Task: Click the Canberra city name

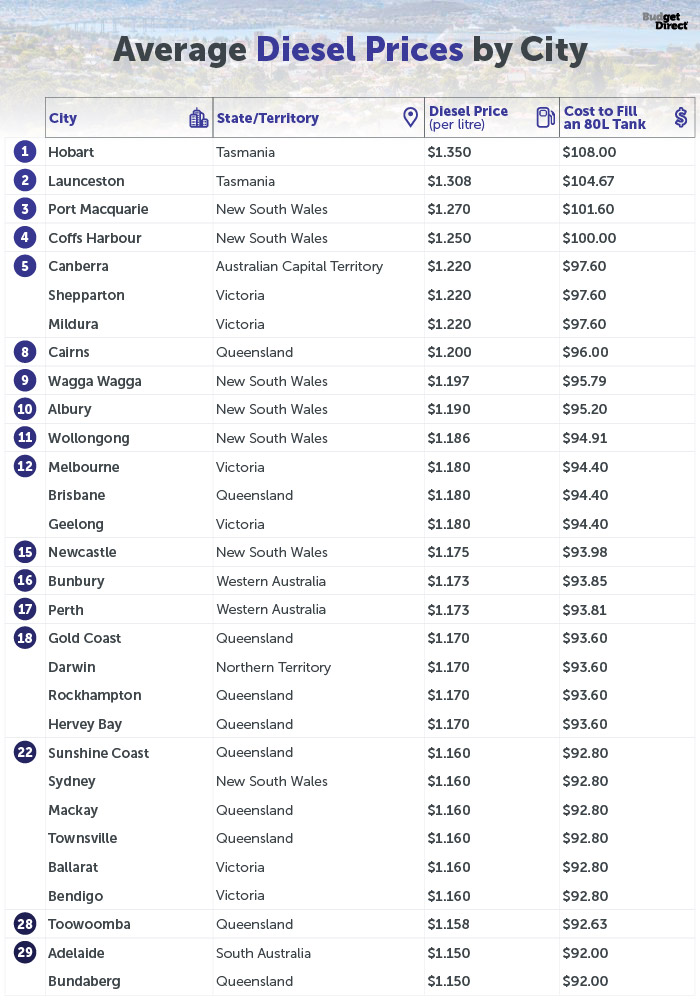Action: [78, 266]
